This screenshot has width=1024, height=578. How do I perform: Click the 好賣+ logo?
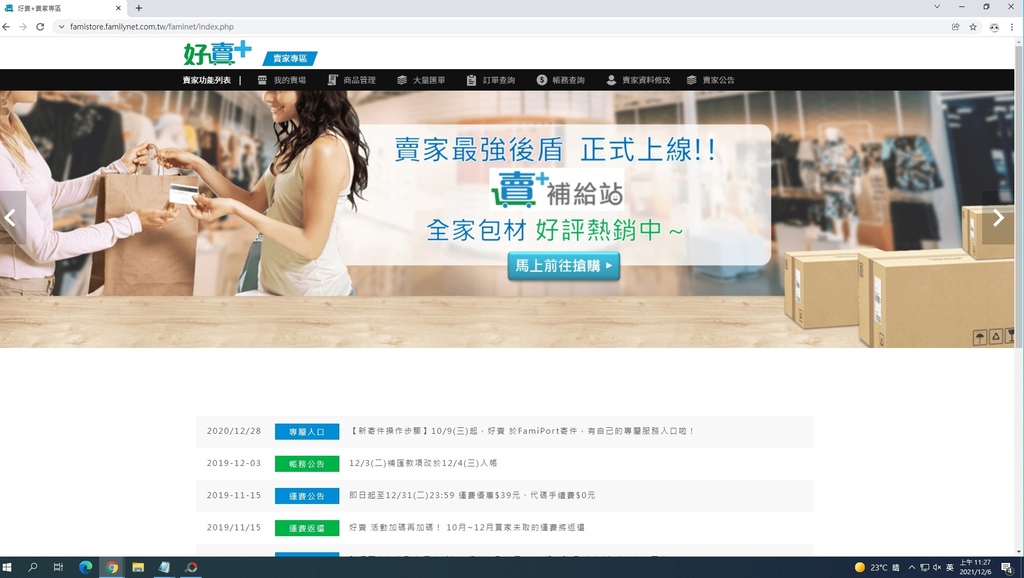(217, 53)
